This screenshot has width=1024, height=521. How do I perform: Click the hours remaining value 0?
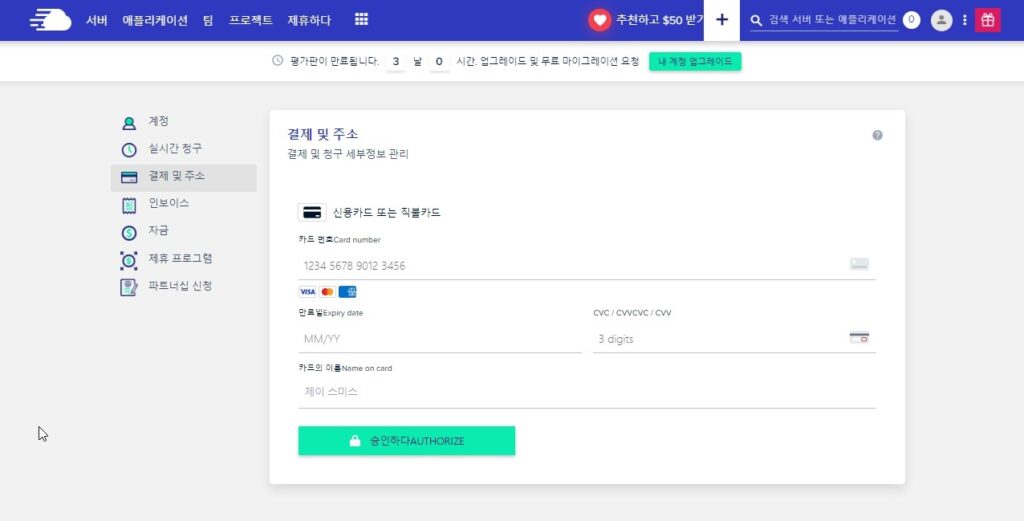click(439, 61)
